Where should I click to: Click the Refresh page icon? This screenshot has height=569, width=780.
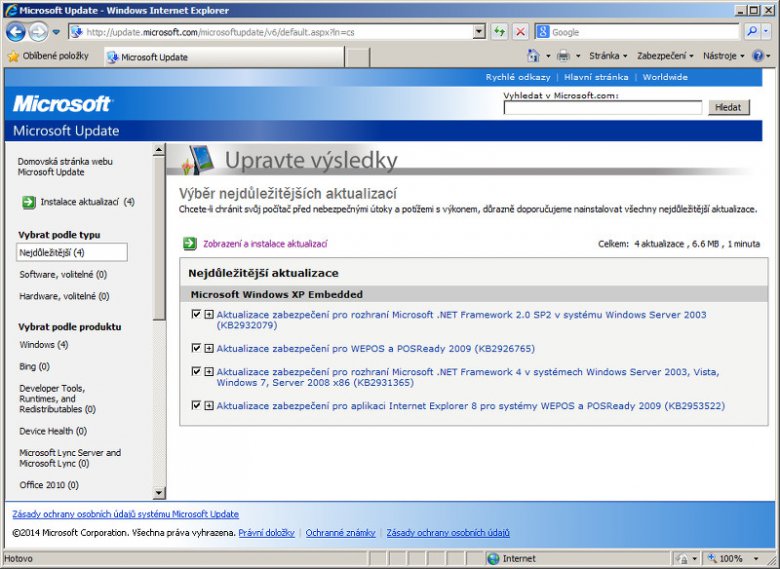pyautogui.click(x=499, y=32)
